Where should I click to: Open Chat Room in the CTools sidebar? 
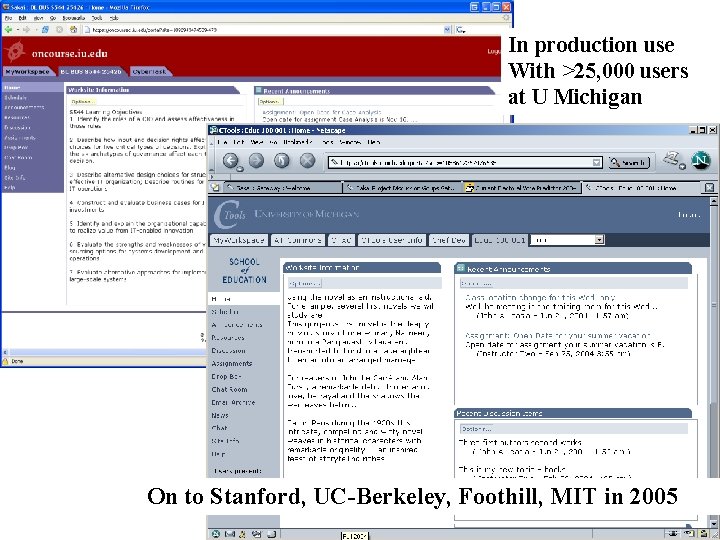pyautogui.click(x=229, y=389)
